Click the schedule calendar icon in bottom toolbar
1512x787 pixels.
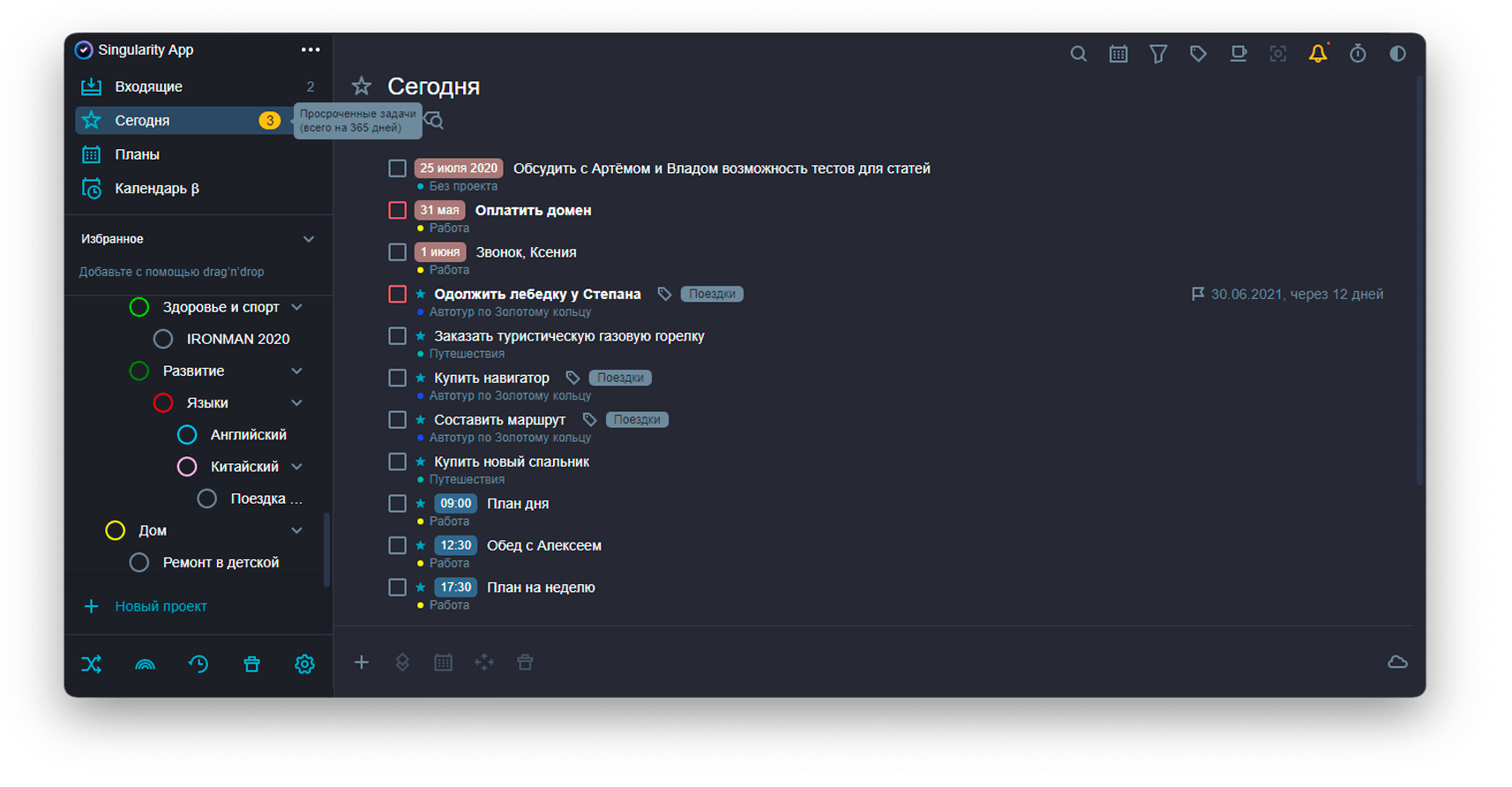coord(443,662)
